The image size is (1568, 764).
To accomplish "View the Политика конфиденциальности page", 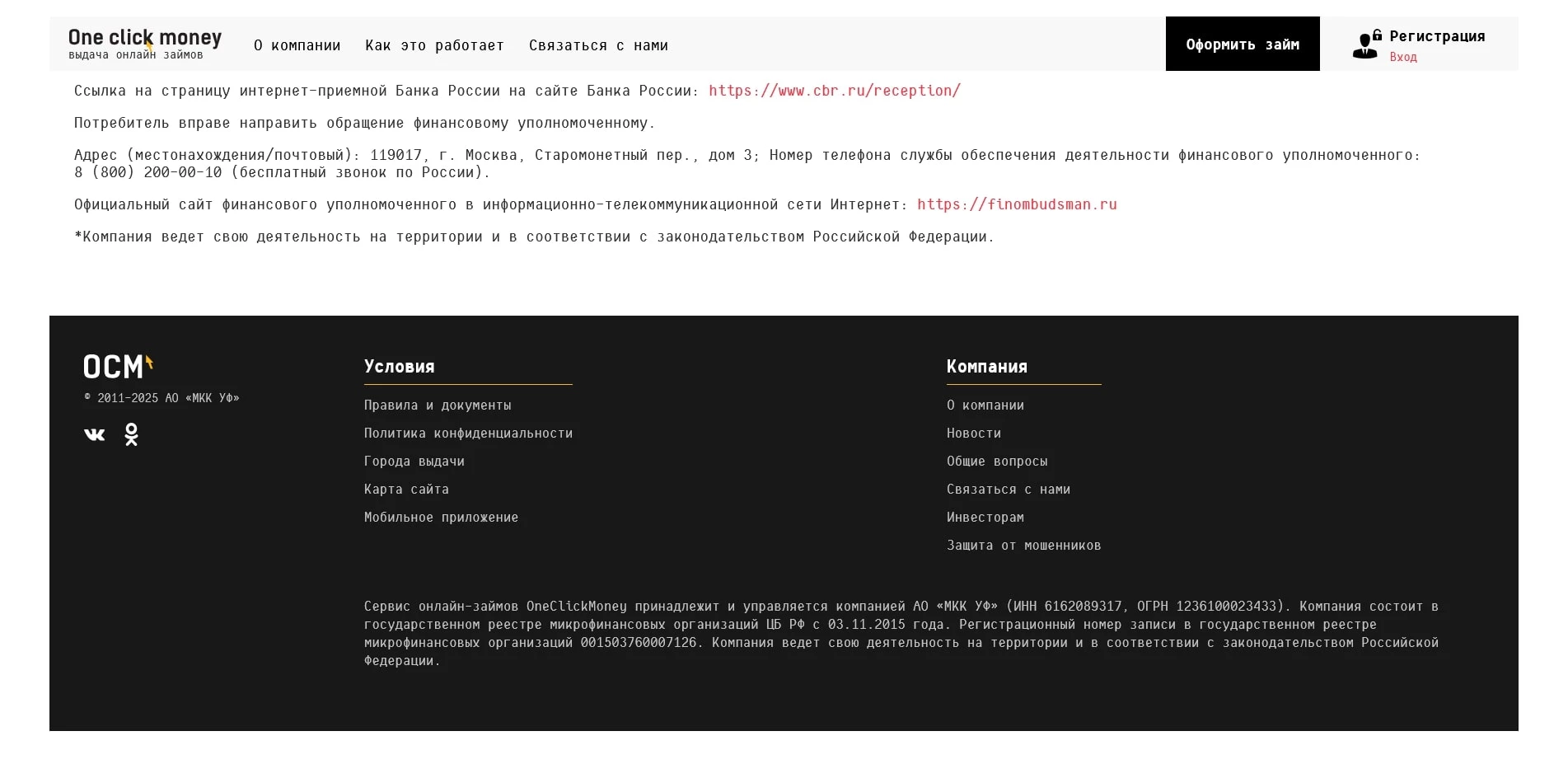I will click(468, 433).
